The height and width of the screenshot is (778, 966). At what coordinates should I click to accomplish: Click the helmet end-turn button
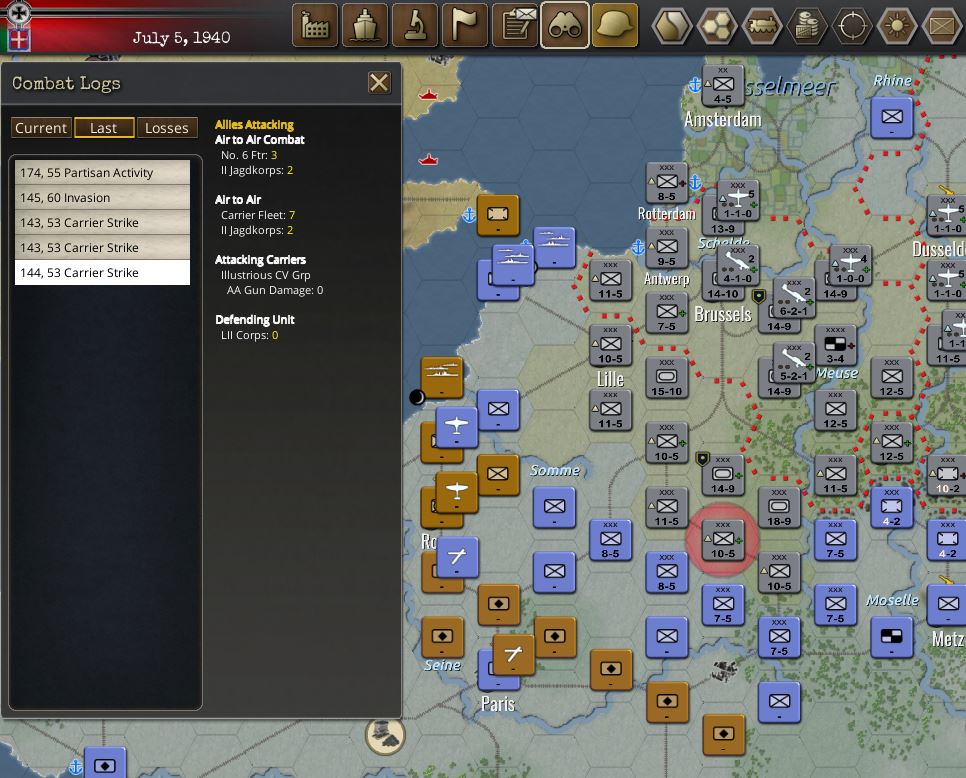pos(615,25)
